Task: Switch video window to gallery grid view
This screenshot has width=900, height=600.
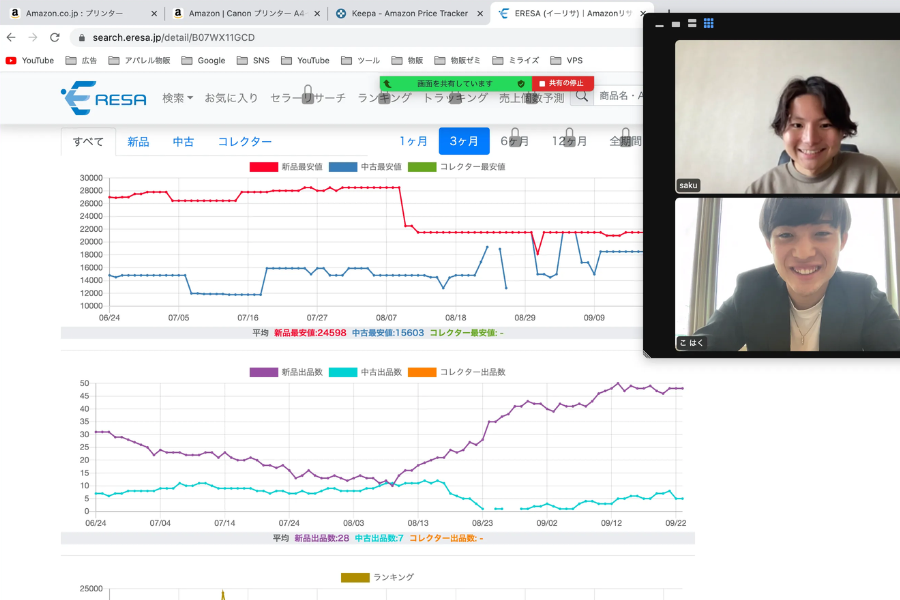Action: 709,24
